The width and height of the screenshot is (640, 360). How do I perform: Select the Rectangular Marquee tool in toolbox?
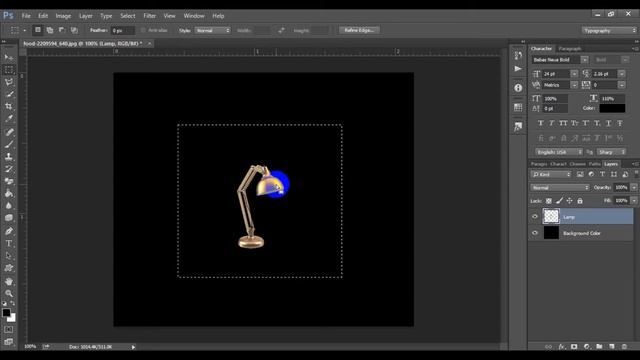[x=9, y=70]
